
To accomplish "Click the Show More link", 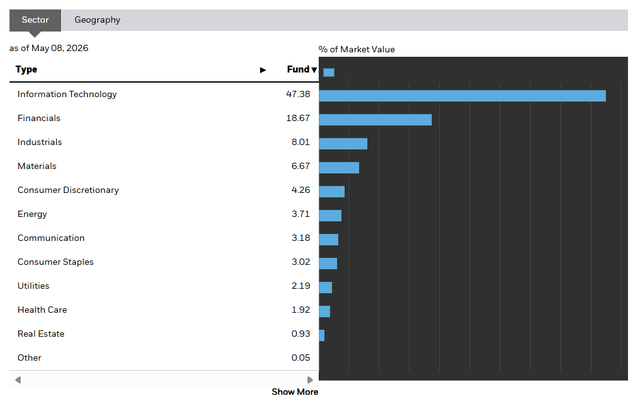I will pyautogui.click(x=295, y=392).
